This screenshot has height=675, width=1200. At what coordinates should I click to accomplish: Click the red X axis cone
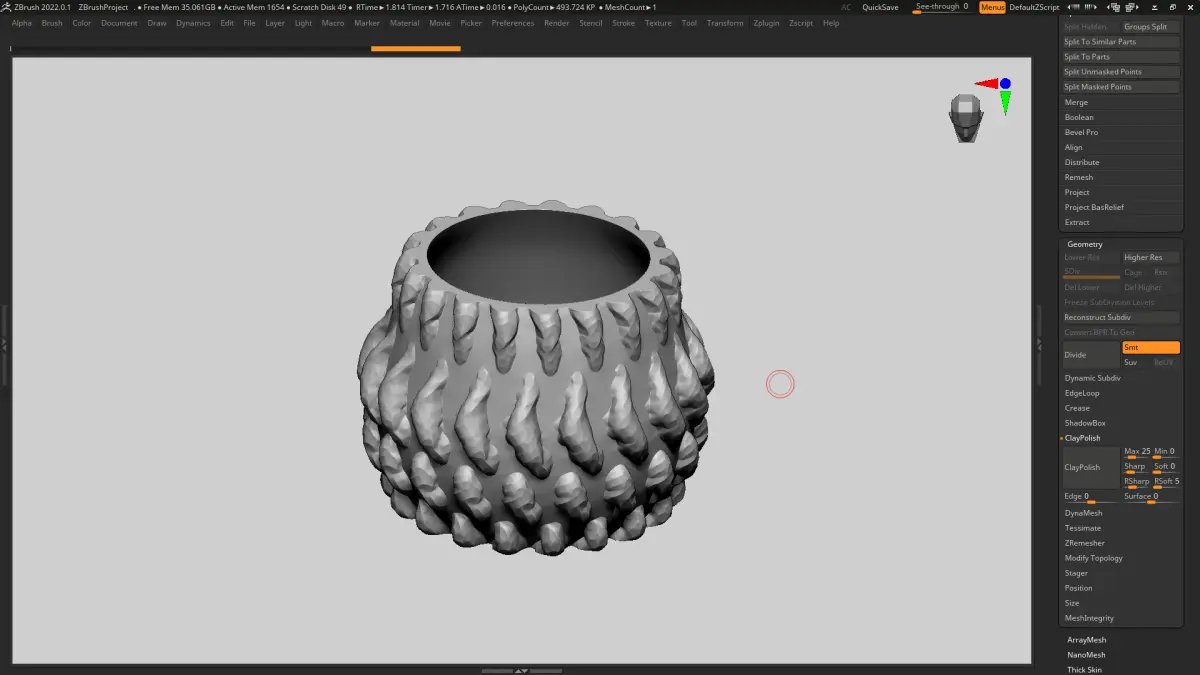click(x=987, y=84)
